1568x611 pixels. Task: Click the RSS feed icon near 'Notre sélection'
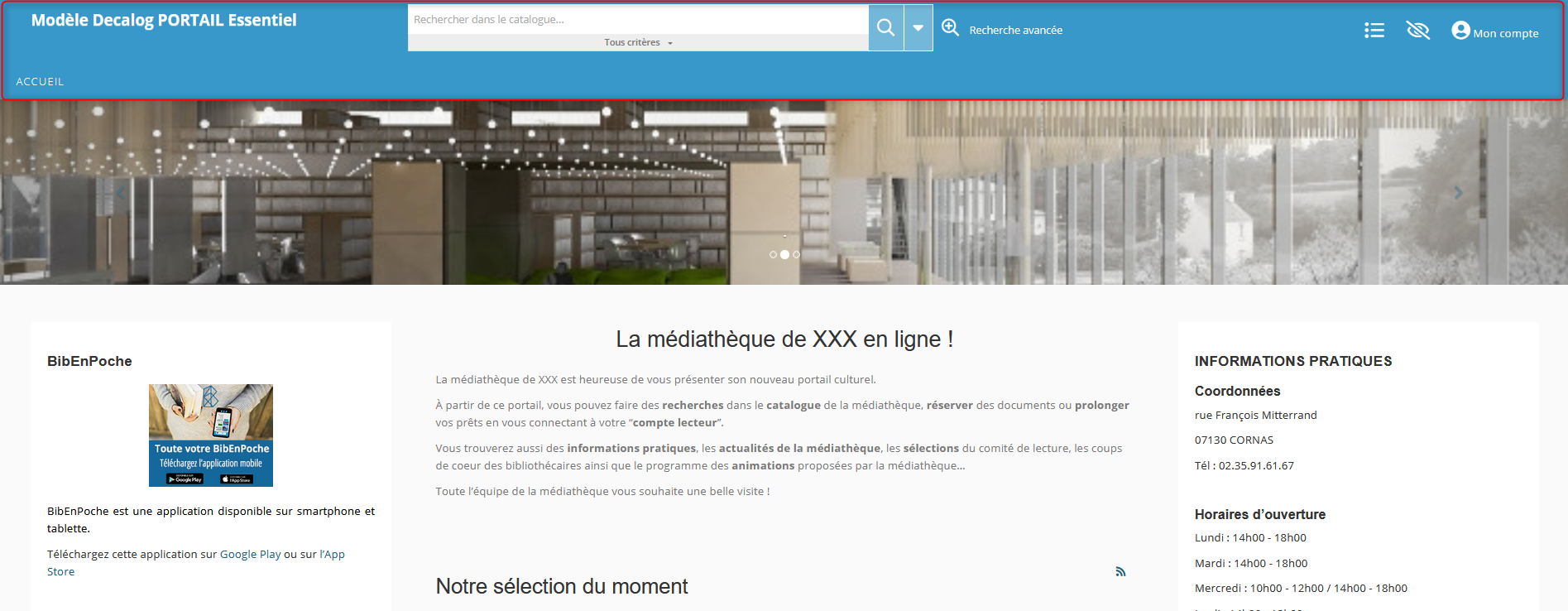click(1120, 571)
